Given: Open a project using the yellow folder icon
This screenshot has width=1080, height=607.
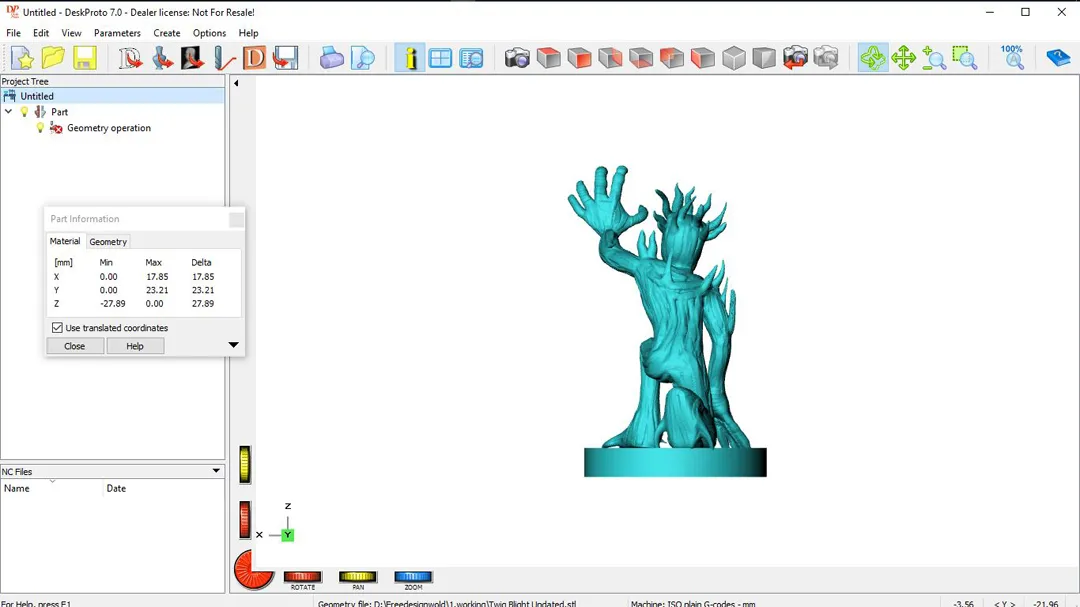Looking at the screenshot, I should click(53, 58).
